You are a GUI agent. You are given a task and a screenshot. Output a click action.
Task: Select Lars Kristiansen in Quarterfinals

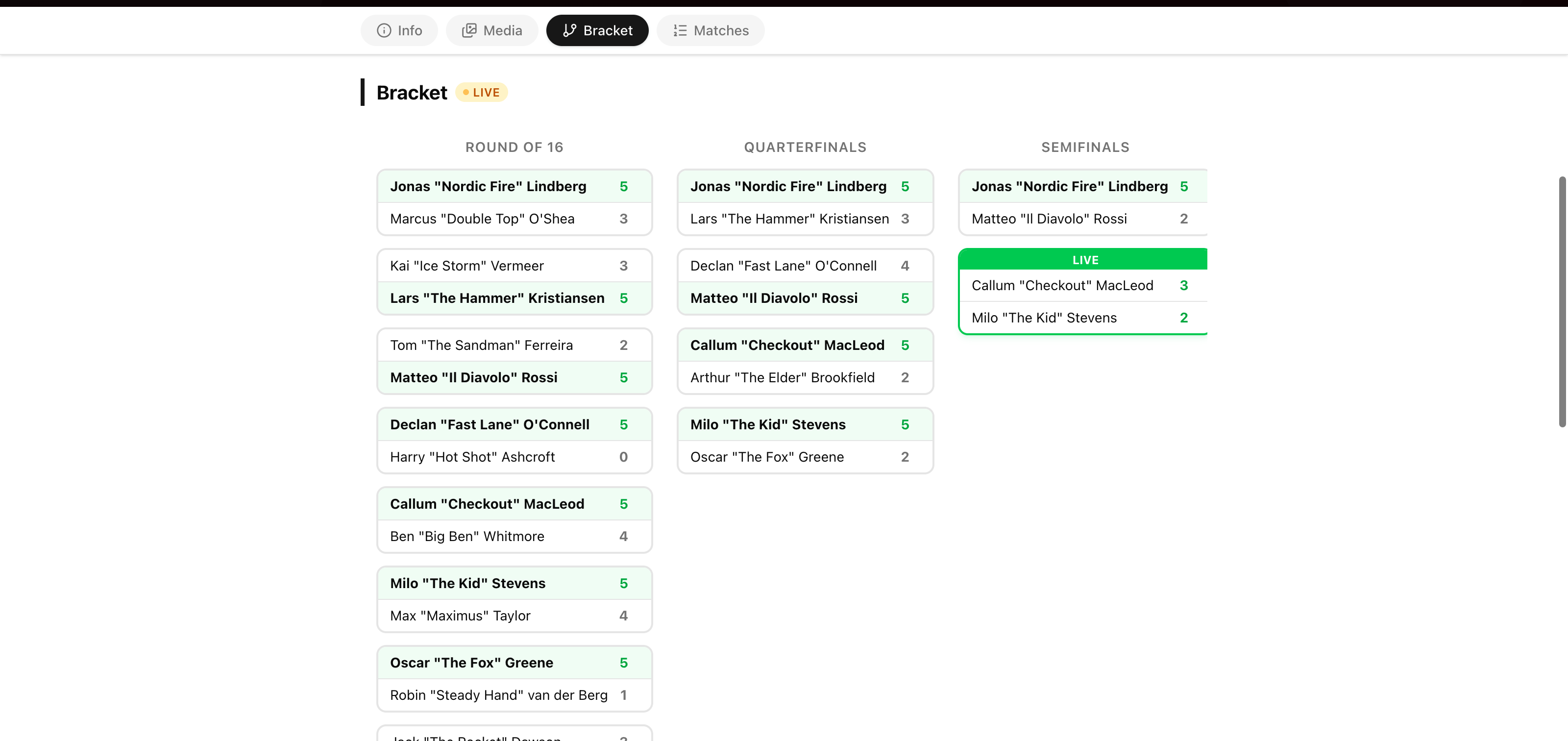tap(805, 219)
